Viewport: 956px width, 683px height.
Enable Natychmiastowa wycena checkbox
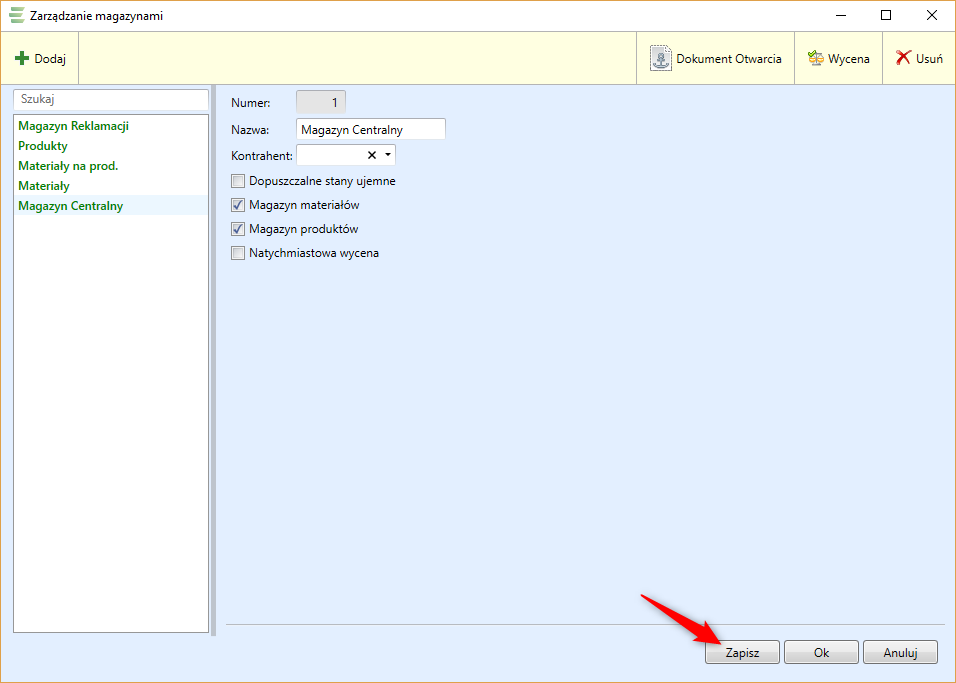click(238, 253)
